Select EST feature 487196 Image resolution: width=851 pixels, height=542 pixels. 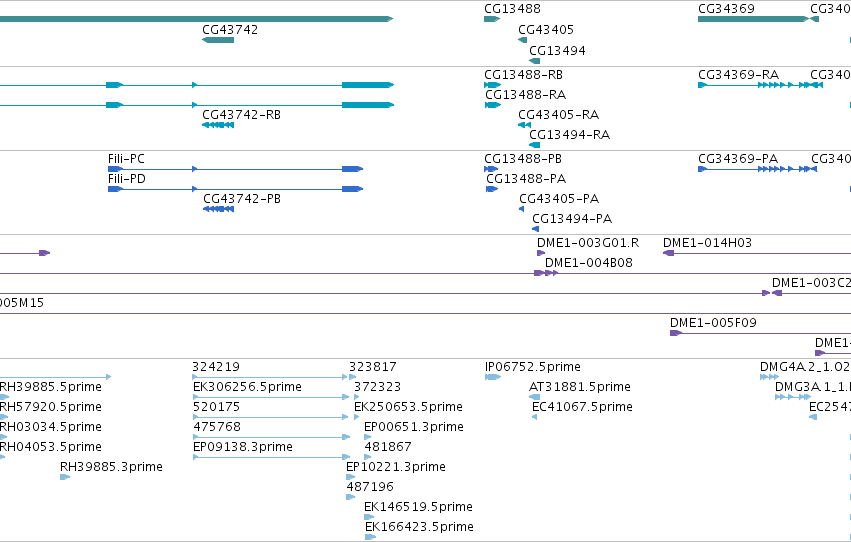pyautogui.click(x=351, y=498)
